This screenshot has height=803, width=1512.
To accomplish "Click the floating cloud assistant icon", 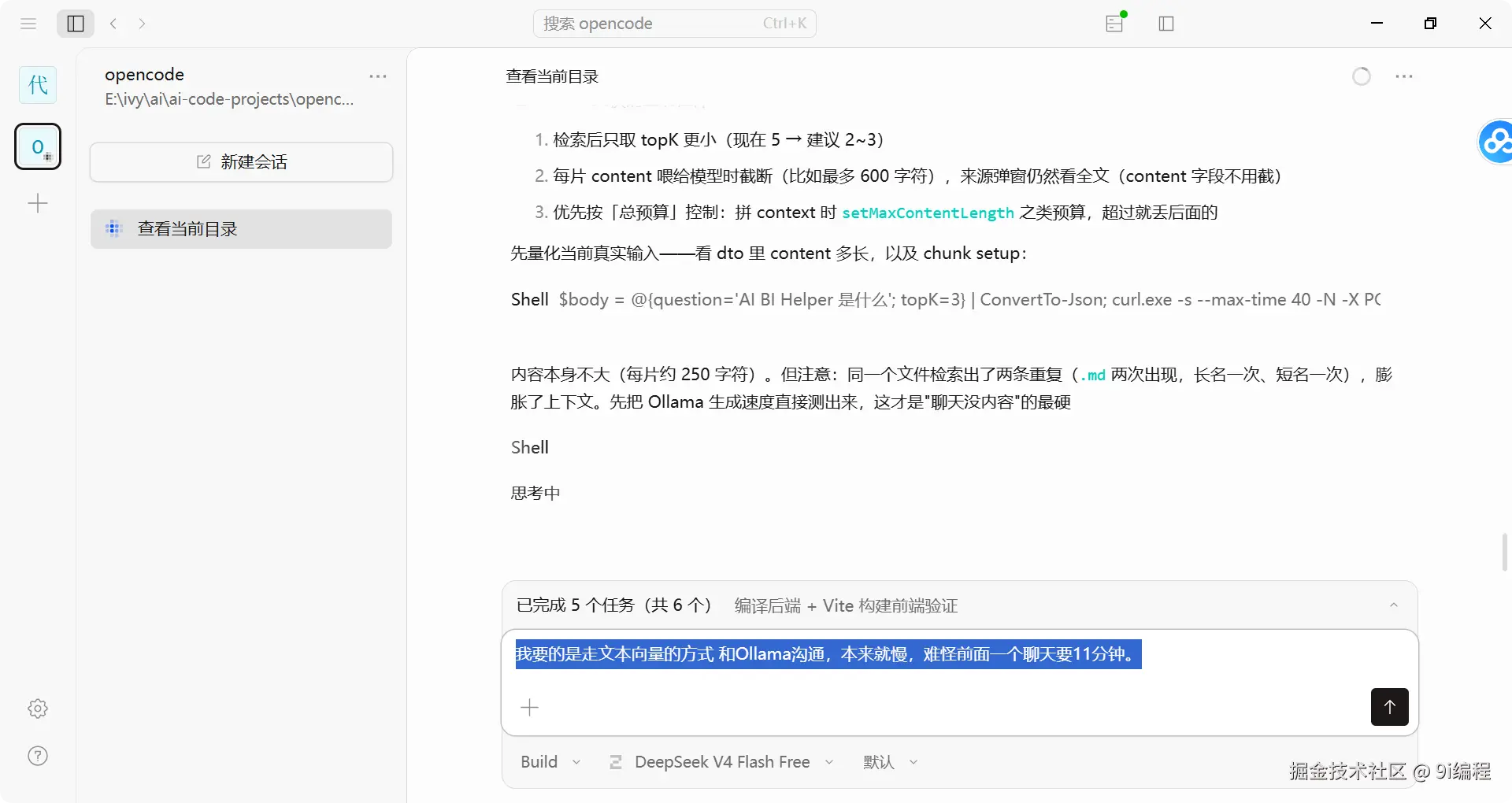I will (x=1495, y=142).
